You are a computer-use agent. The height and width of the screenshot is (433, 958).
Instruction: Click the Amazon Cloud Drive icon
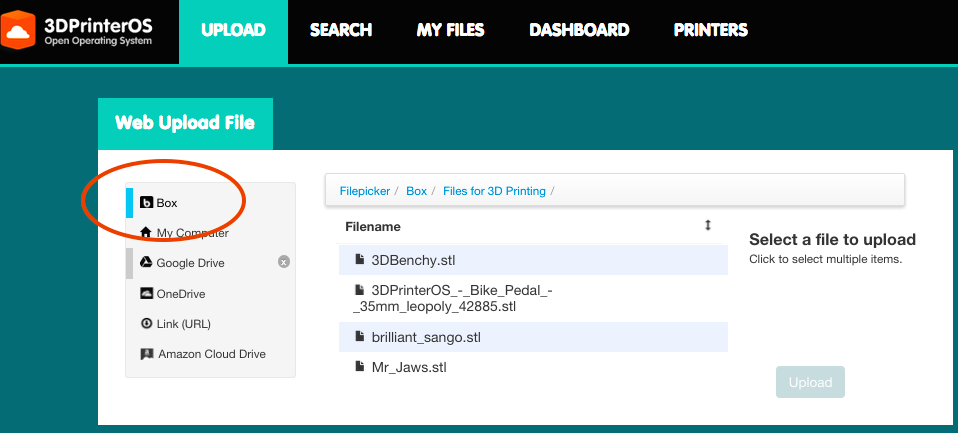147,354
